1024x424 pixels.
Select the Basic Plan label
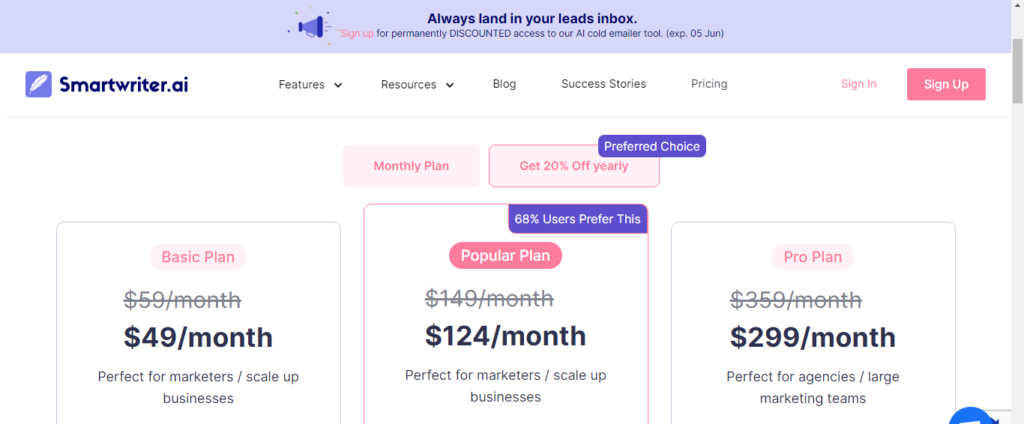tap(198, 257)
